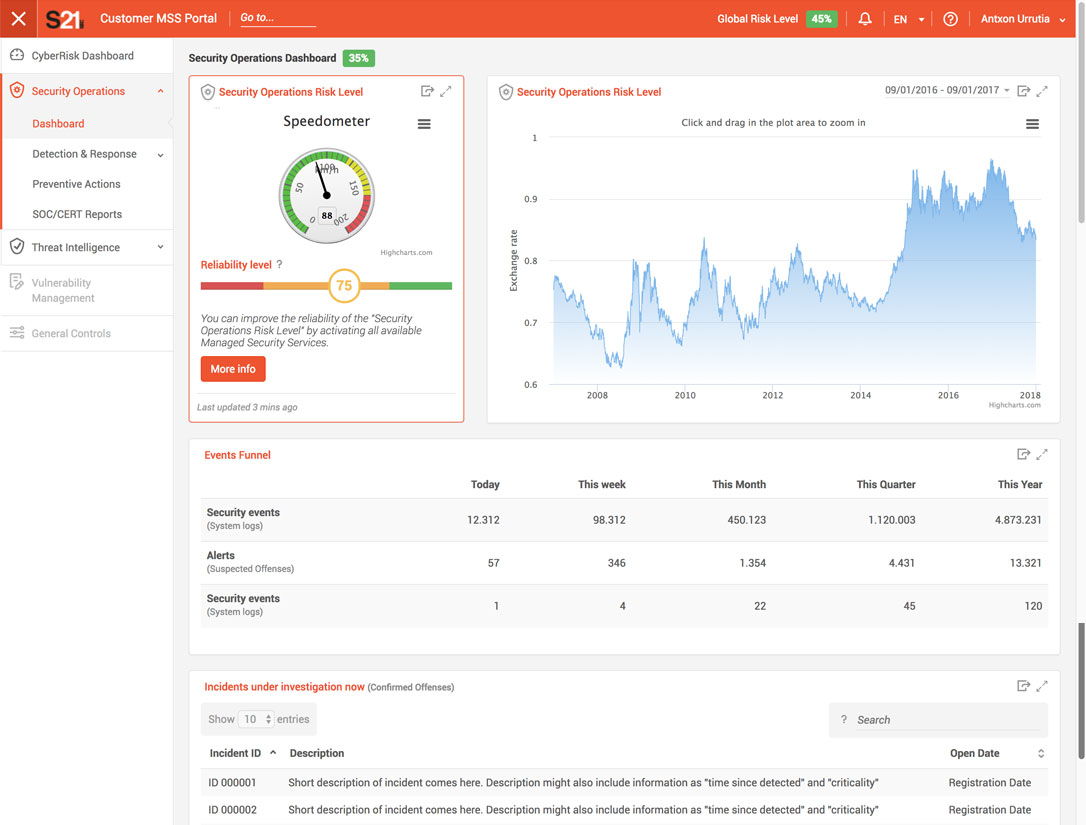Sort incidents by Open Date column
The height and width of the screenshot is (825, 1086).
click(x=1040, y=753)
